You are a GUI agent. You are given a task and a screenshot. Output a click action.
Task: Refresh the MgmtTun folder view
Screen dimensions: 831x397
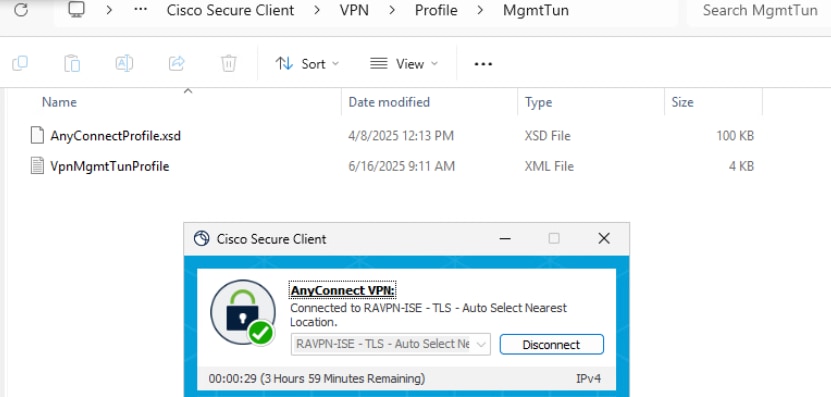click(x=21, y=10)
